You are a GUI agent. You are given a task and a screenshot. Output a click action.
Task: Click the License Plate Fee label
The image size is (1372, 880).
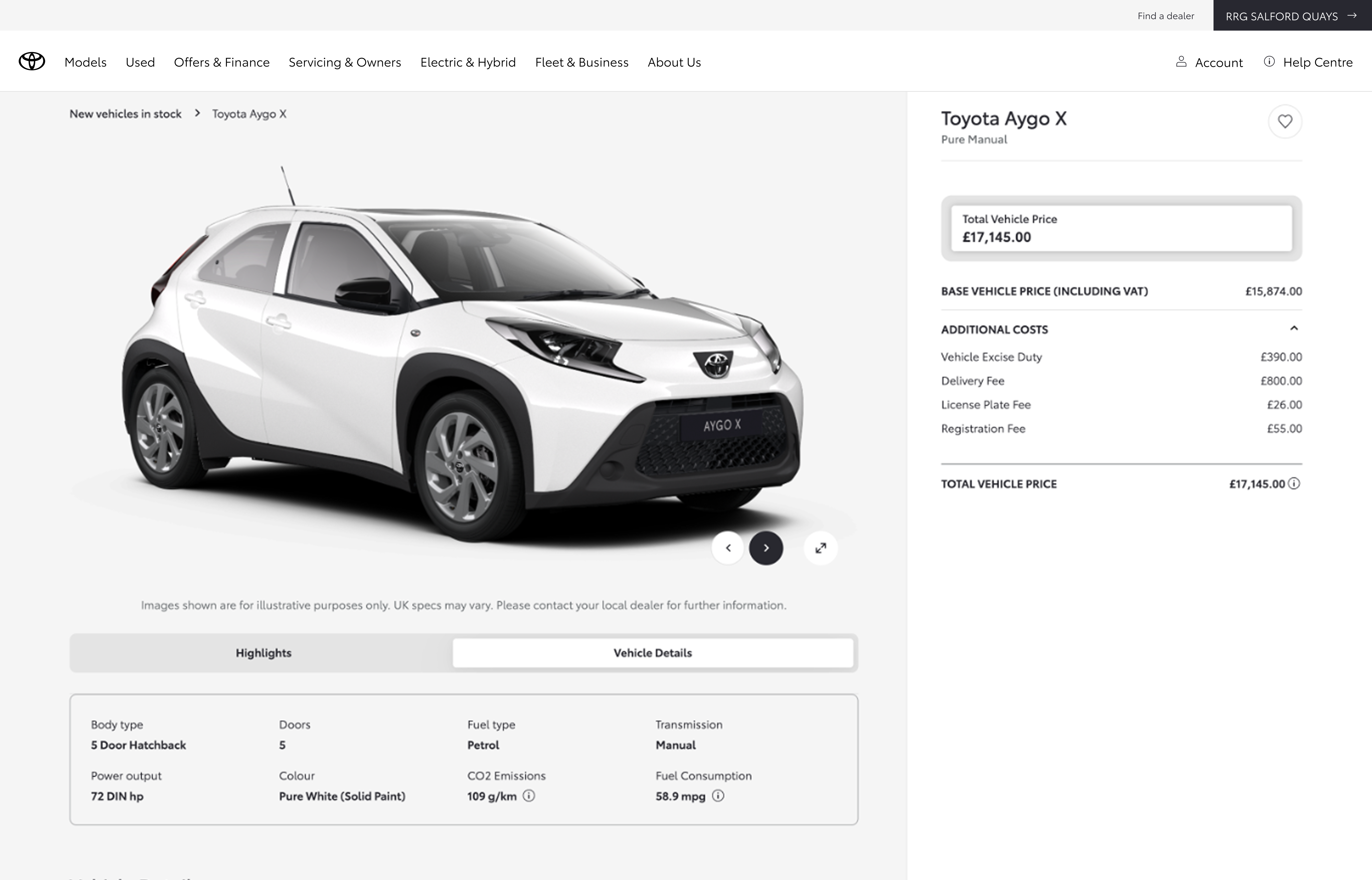point(986,405)
